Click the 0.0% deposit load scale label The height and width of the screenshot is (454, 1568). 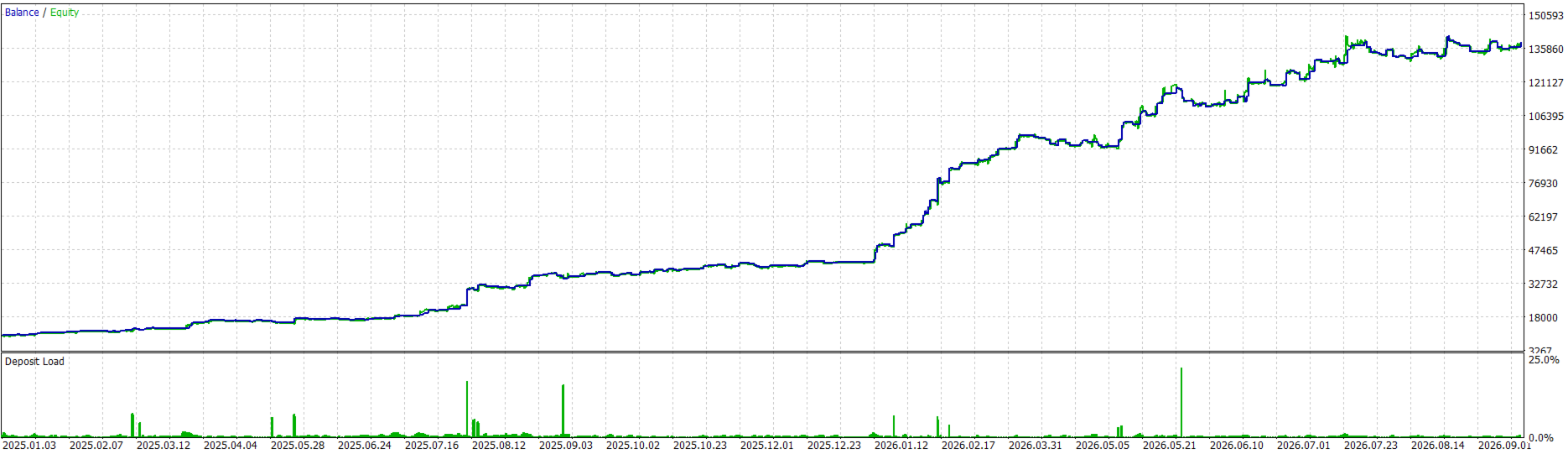1541,438
